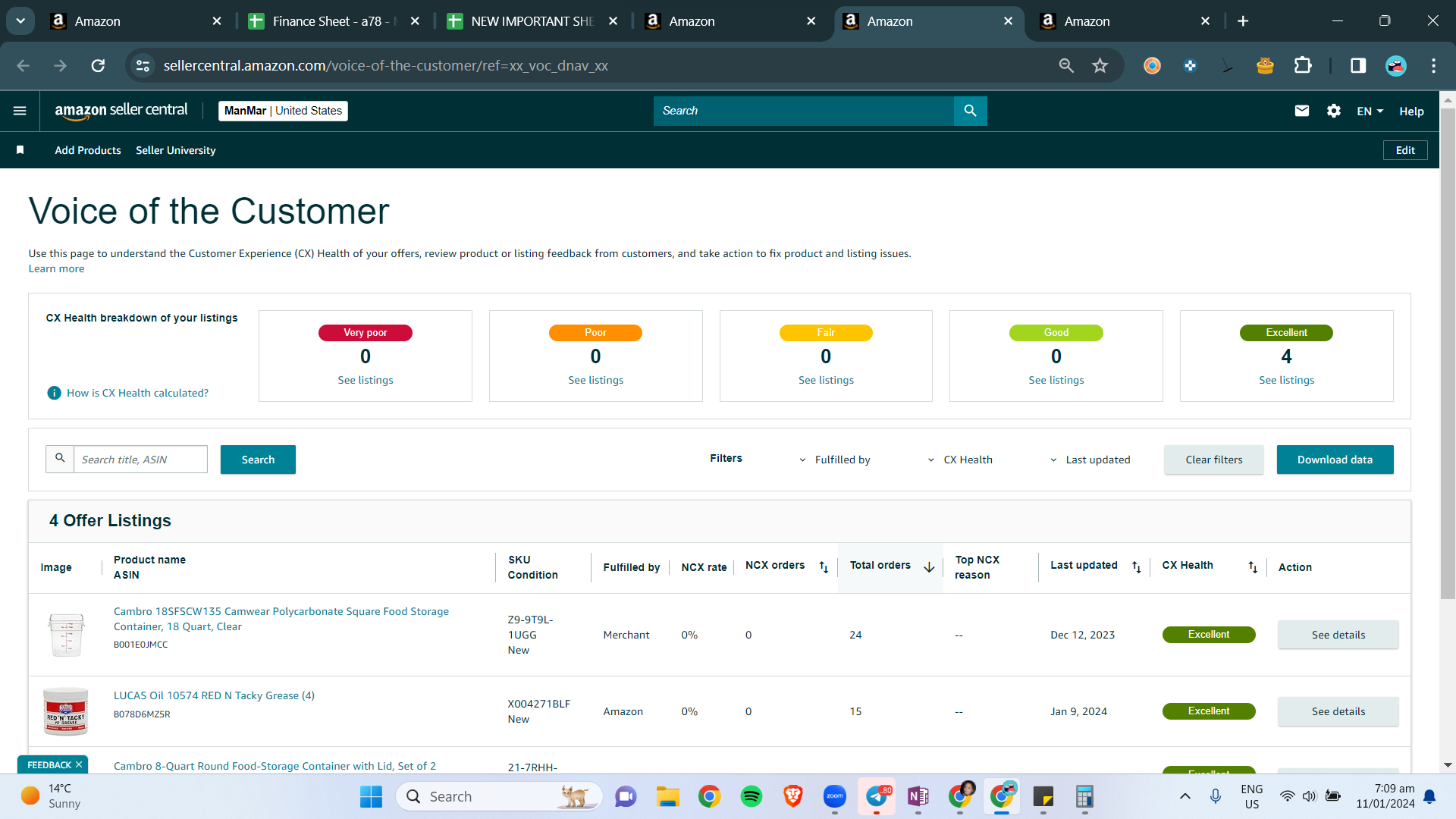Screen dimensions: 1456x819
Task: Open the EN language dropdown
Action: [x=1370, y=111]
